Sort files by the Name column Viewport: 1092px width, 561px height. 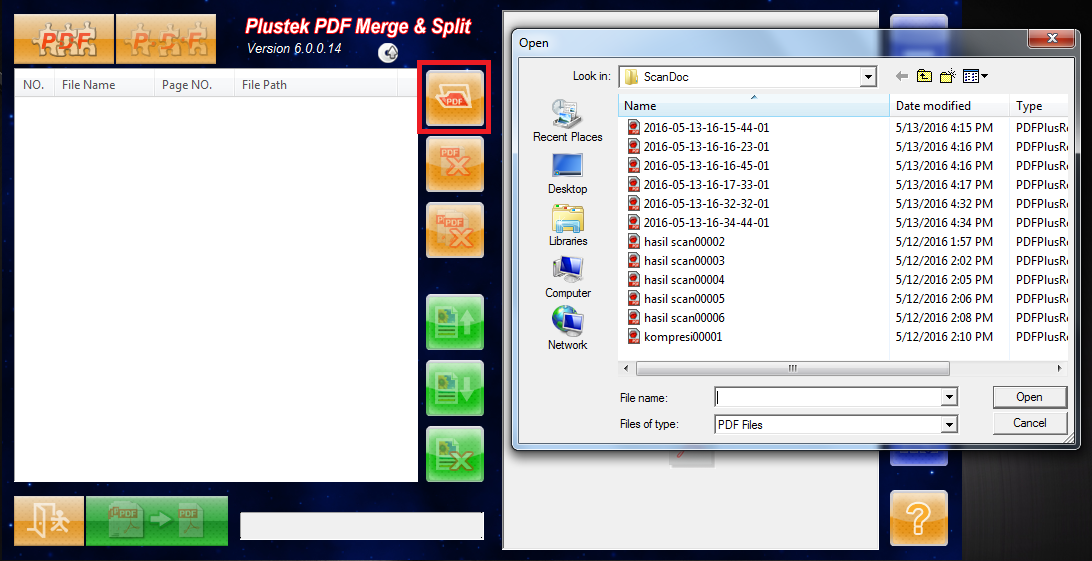pos(754,106)
